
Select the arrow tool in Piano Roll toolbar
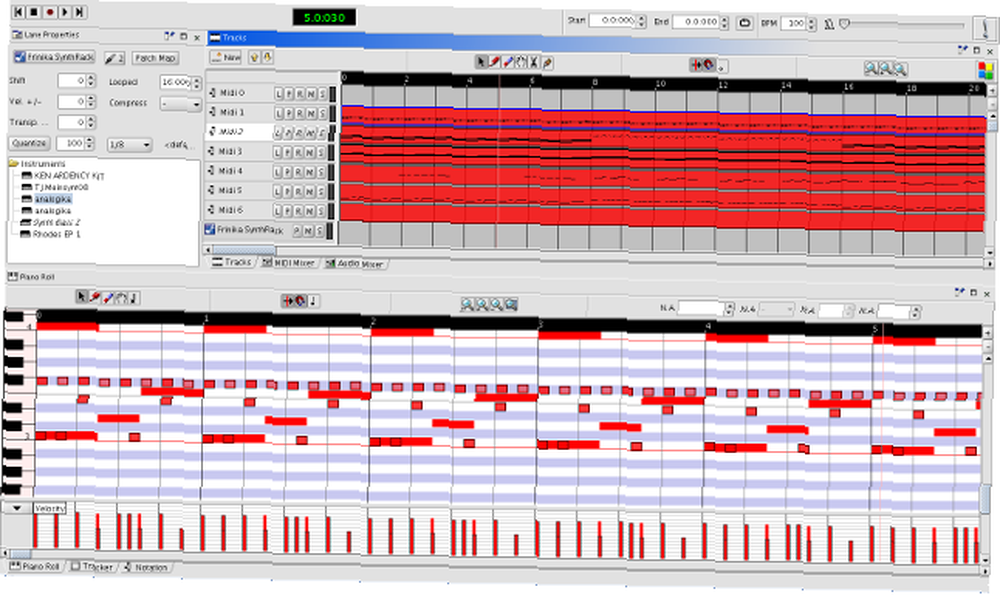pyautogui.click(x=81, y=297)
